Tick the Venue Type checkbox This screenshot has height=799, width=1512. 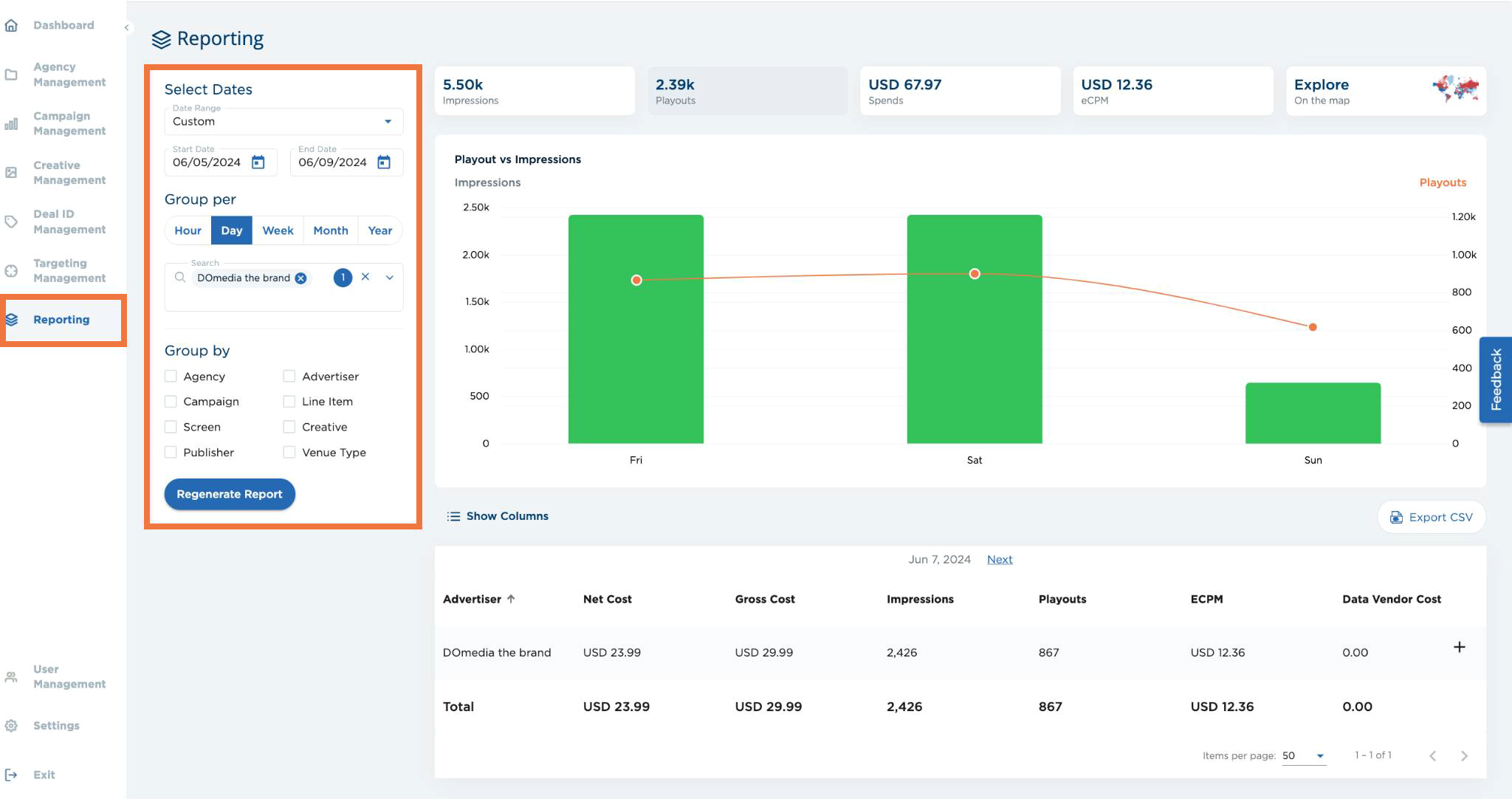[289, 453]
